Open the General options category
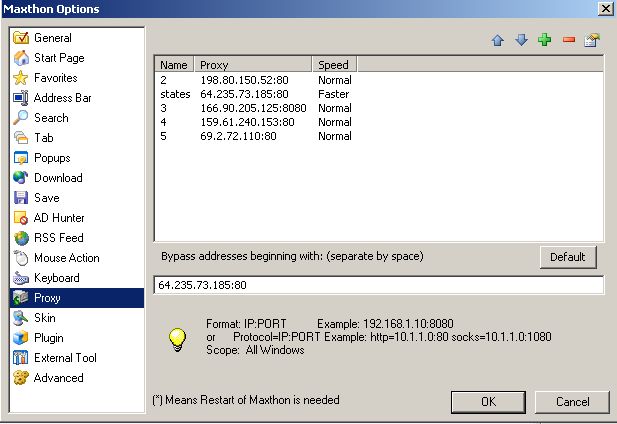Screen dimensions: 617x424 click(x=53, y=38)
